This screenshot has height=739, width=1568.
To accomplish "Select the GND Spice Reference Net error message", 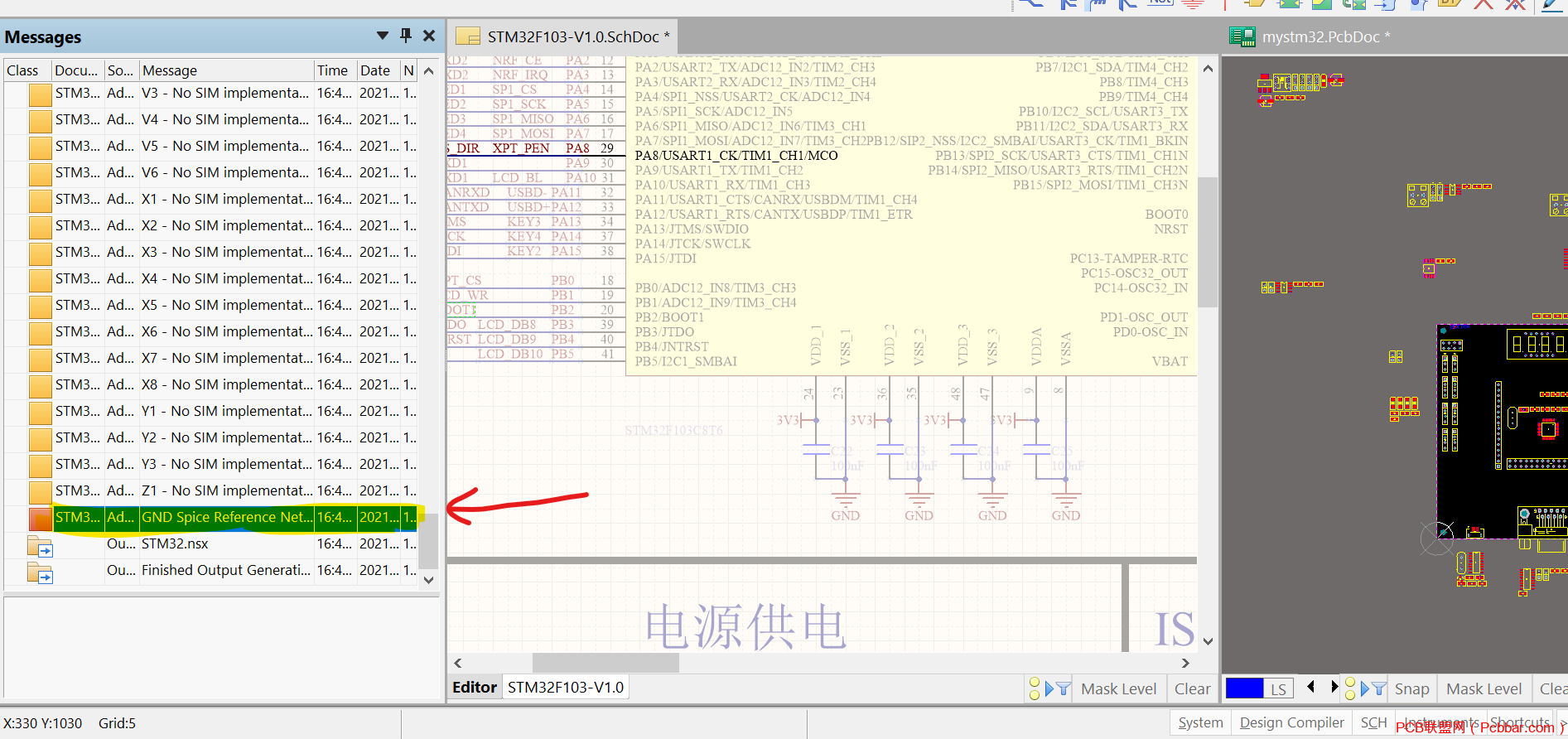I will point(211,517).
